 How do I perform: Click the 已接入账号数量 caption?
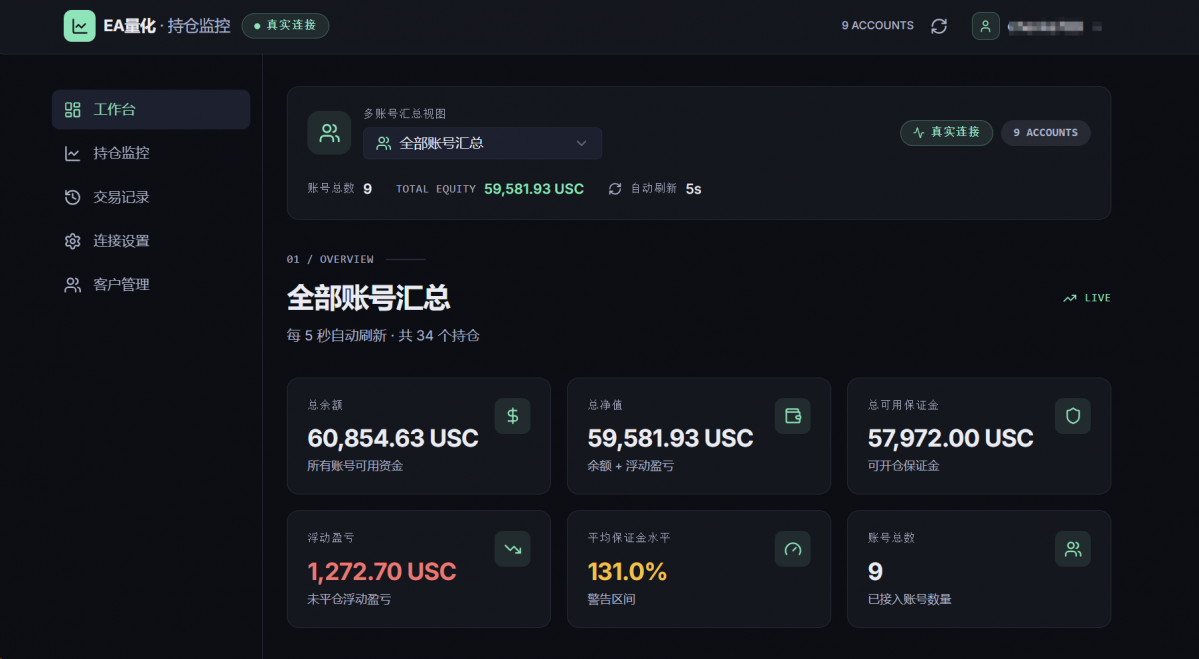[x=909, y=599]
